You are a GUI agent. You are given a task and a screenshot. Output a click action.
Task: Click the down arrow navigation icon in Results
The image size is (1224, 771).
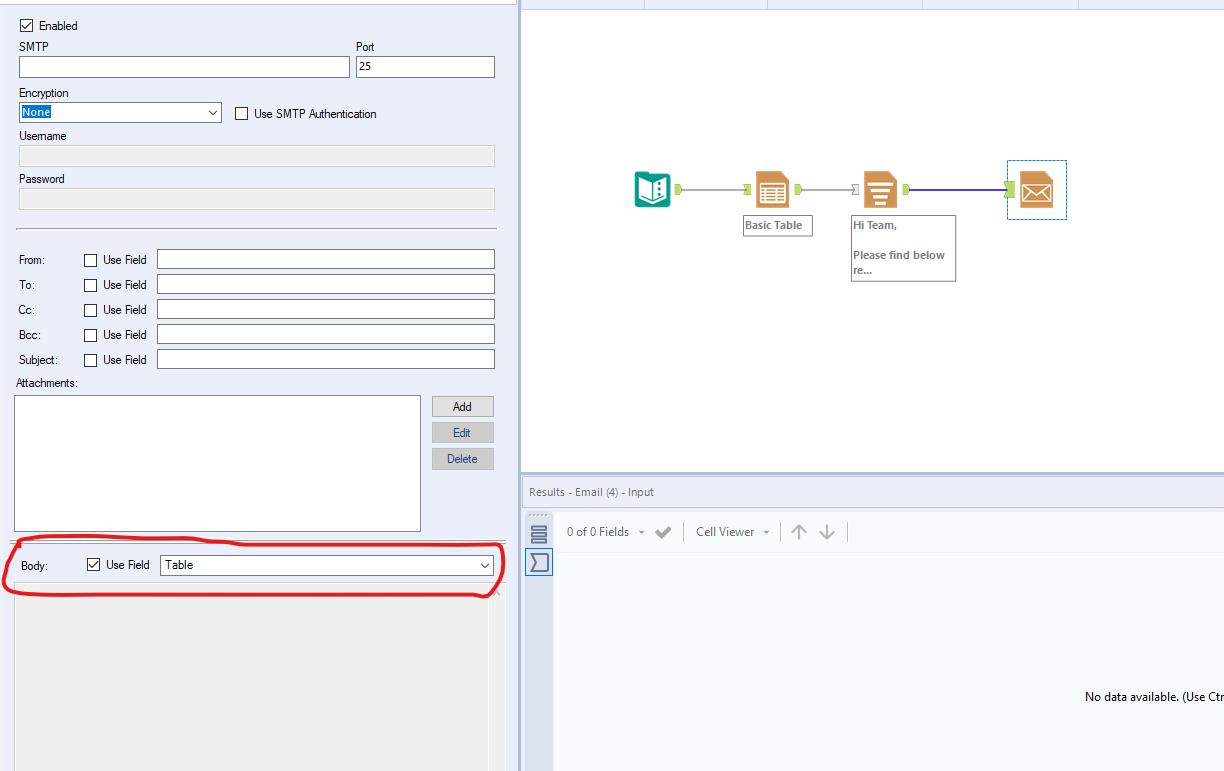tap(827, 531)
